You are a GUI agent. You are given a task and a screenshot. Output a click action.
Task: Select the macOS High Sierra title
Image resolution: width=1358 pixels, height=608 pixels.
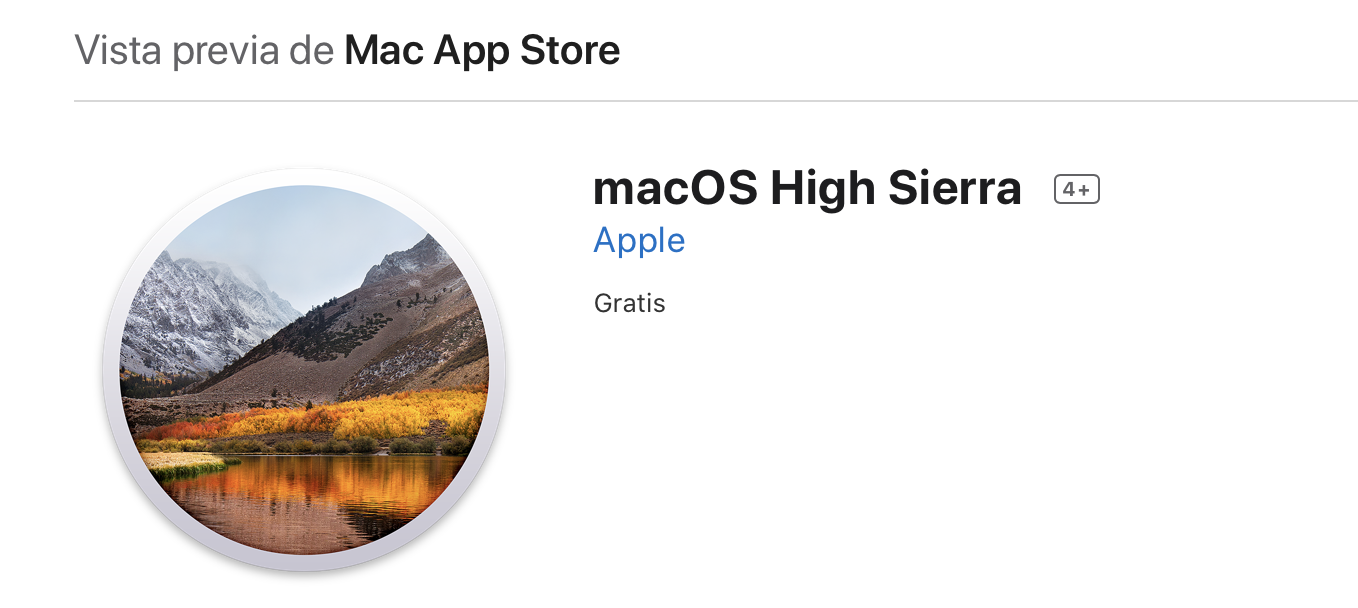pos(807,188)
